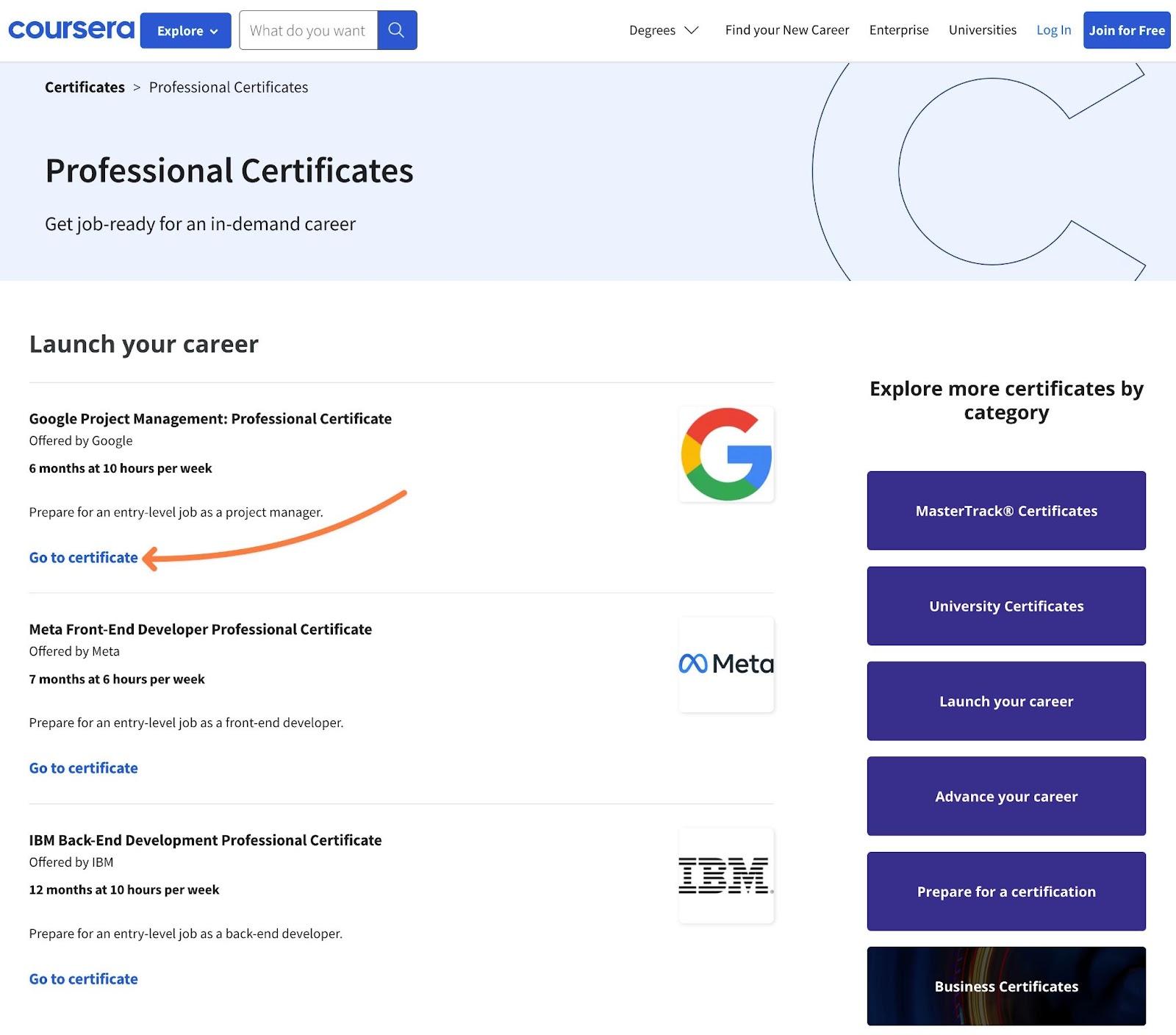Click the Business Certificates banner
Image resolution: width=1176 pixels, height=1035 pixels.
coord(1006,986)
